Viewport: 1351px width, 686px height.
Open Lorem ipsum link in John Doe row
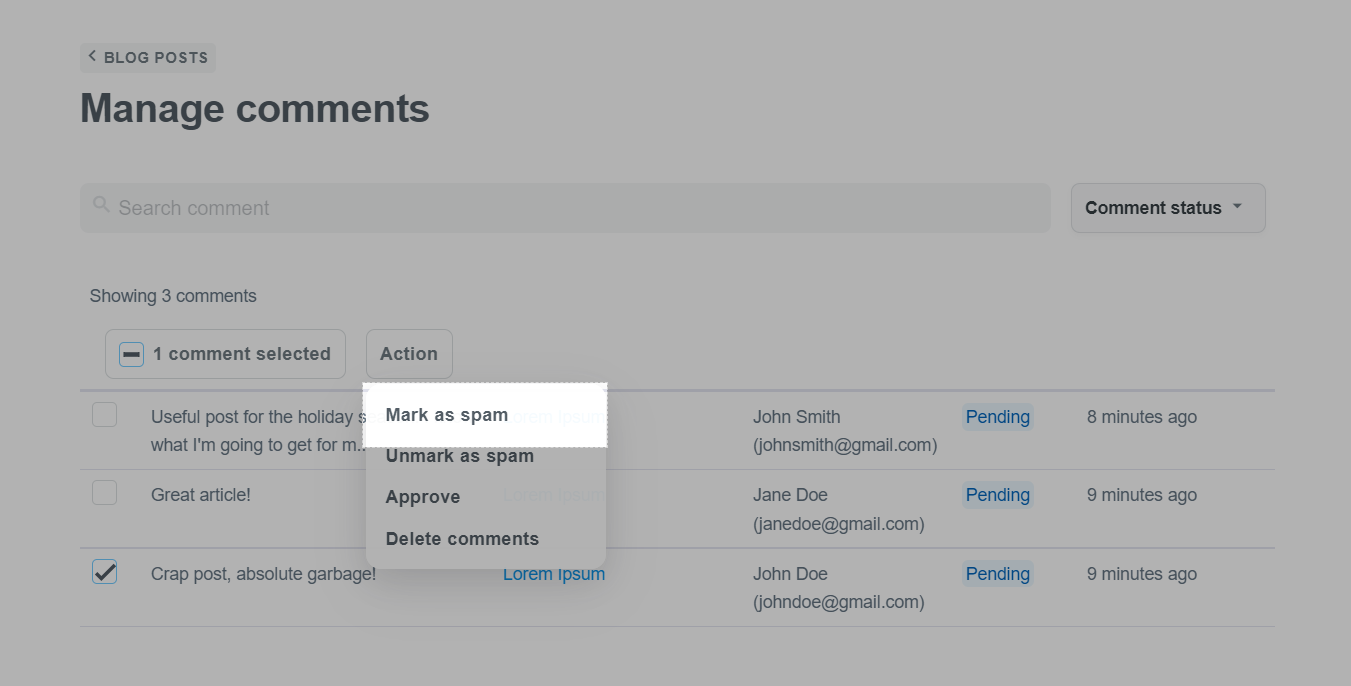click(554, 574)
